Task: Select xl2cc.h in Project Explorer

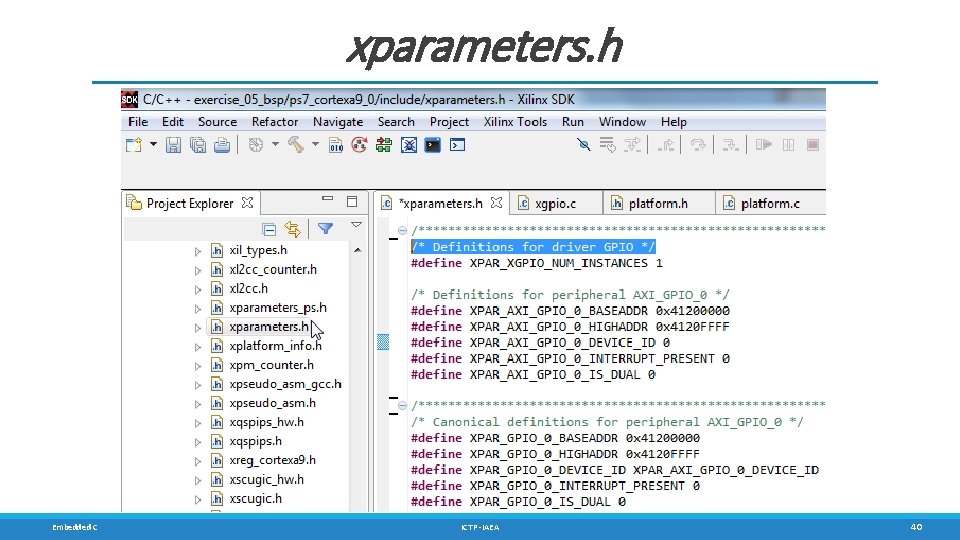Action: click(x=248, y=288)
